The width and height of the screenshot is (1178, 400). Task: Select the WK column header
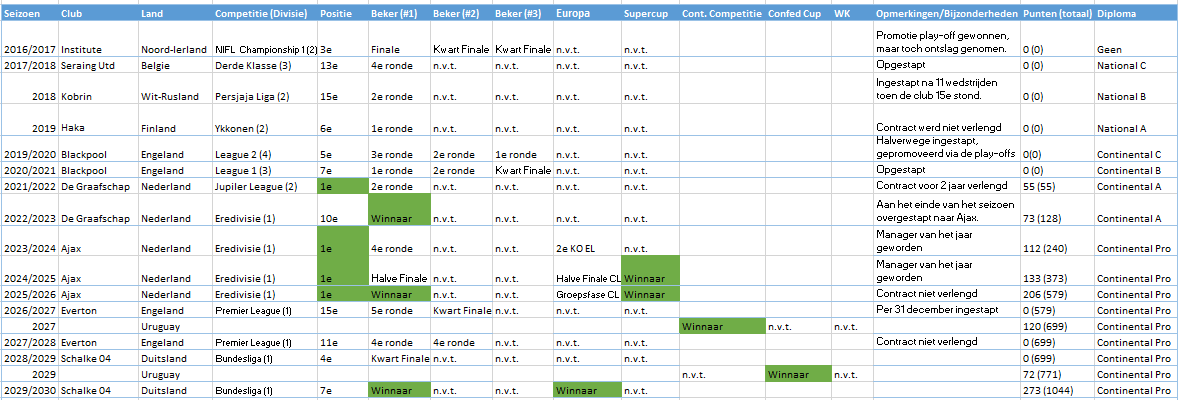pos(853,14)
